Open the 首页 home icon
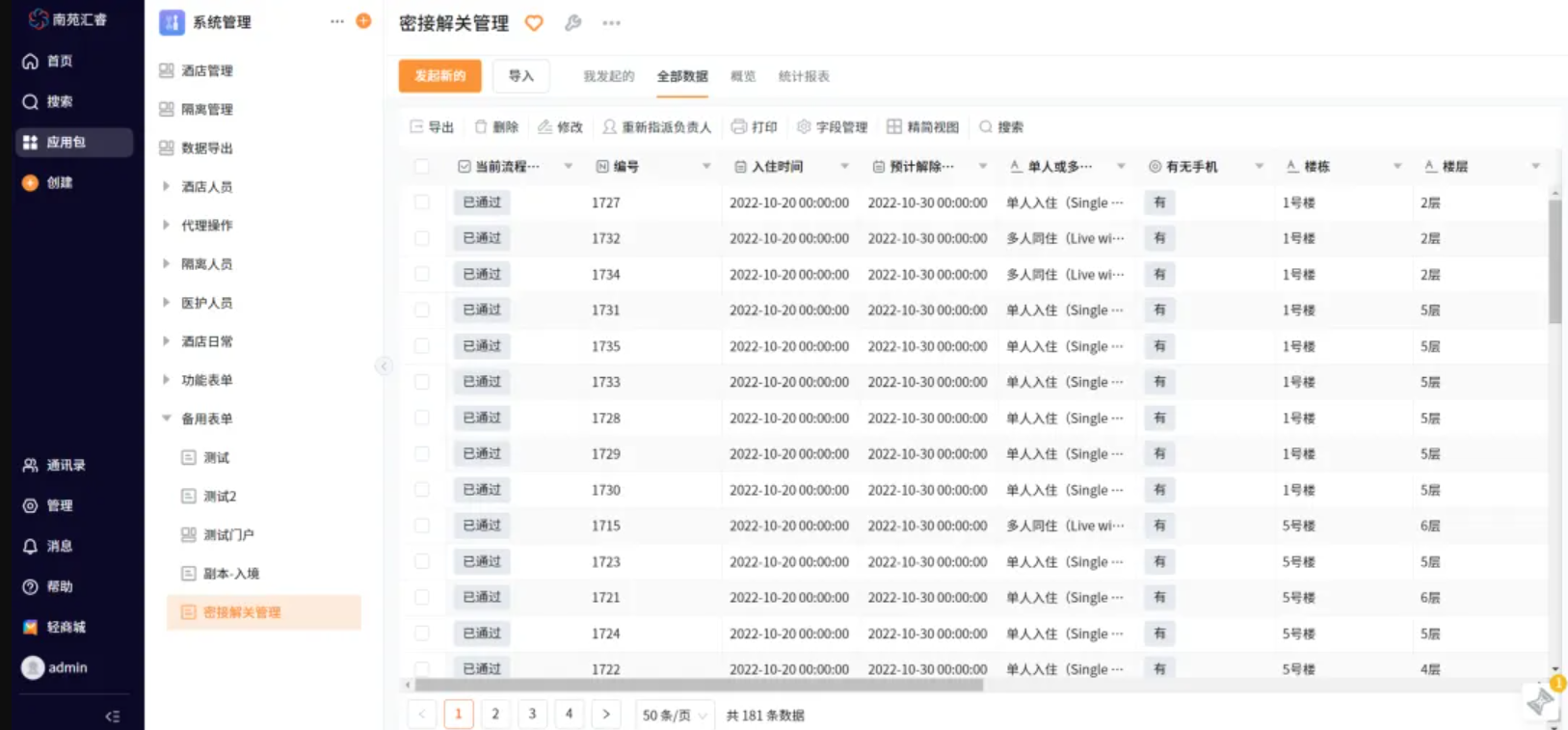This screenshot has height=730, width=1568. tap(30, 61)
